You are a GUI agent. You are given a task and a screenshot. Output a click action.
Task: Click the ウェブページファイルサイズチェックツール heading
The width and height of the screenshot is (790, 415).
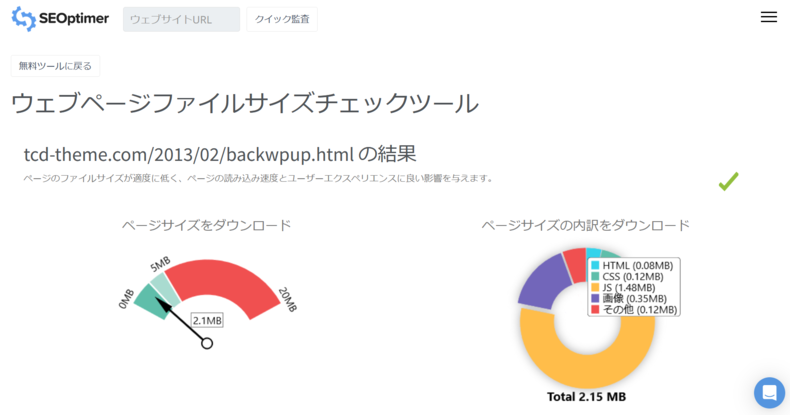pyautogui.click(x=245, y=103)
